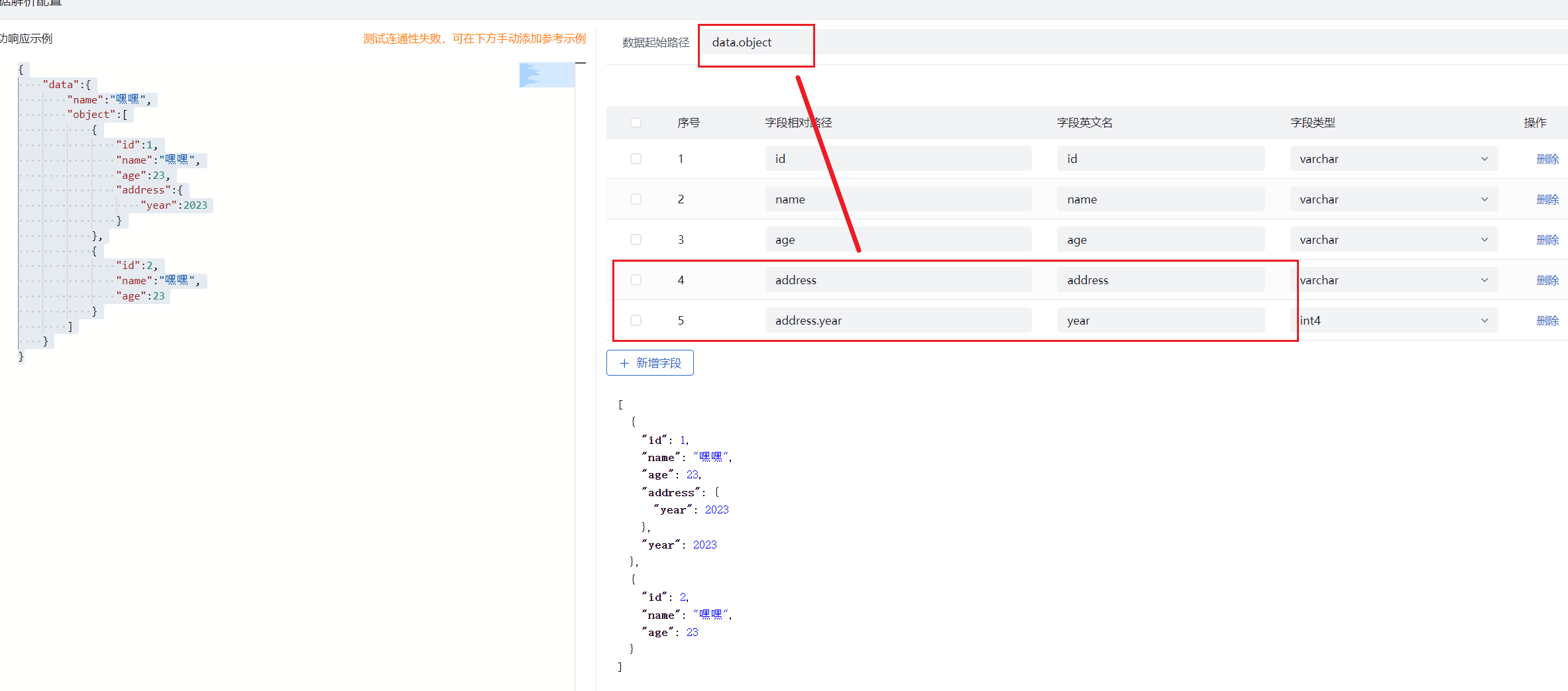
Task: Check the checkbox for row 1 id
Action: tap(636, 159)
